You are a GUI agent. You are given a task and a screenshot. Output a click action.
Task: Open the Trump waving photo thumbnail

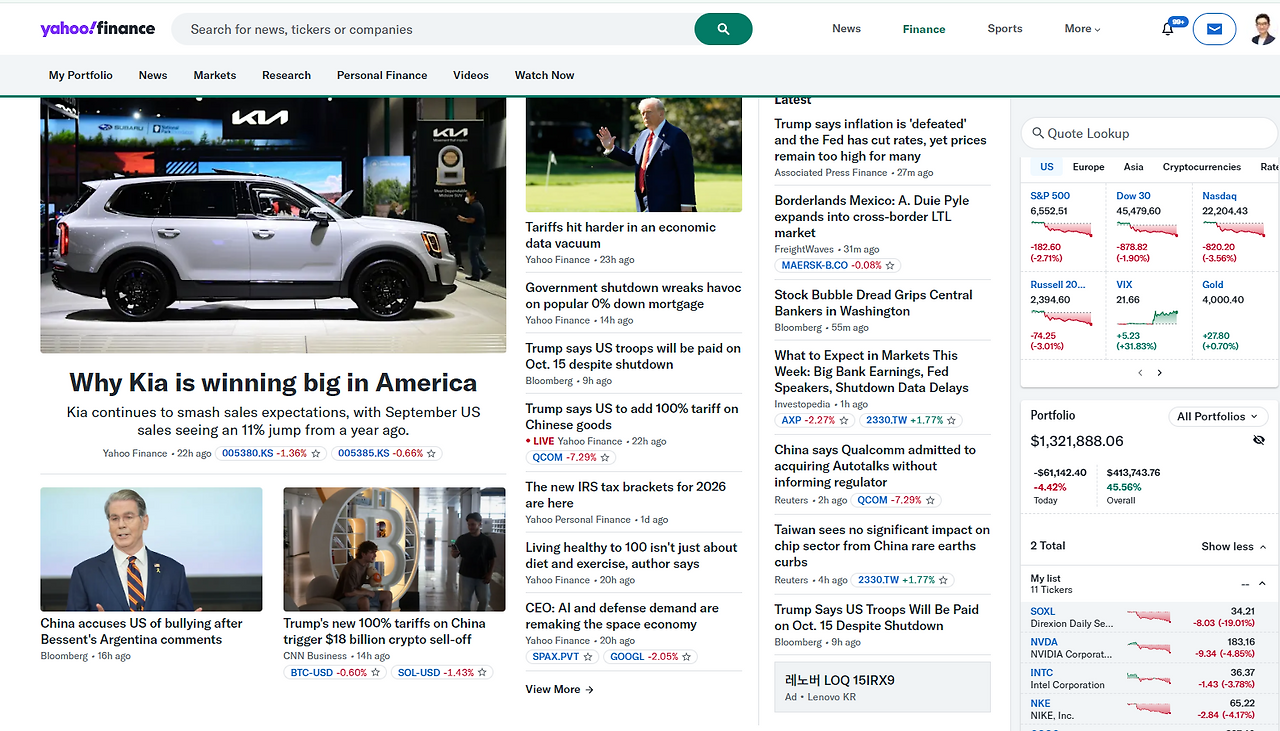(634, 155)
